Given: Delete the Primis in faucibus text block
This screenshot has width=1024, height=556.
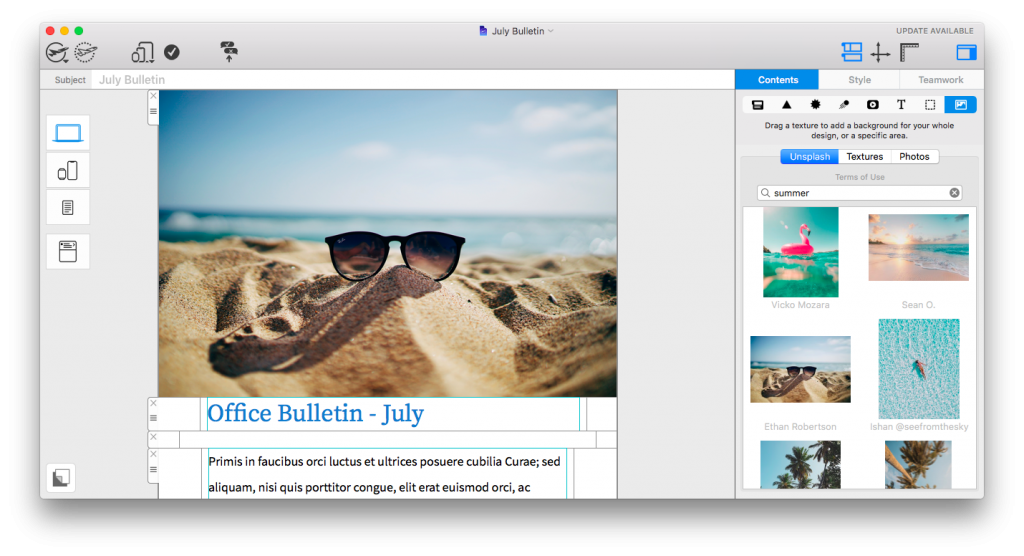Looking at the screenshot, I should (153, 454).
